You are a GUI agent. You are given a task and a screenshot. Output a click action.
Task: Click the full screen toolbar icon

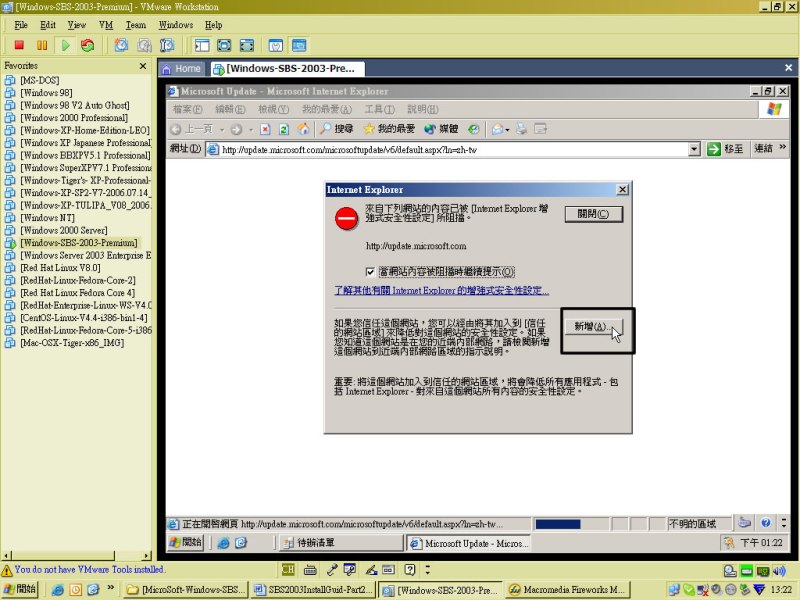[x=224, y=45]
